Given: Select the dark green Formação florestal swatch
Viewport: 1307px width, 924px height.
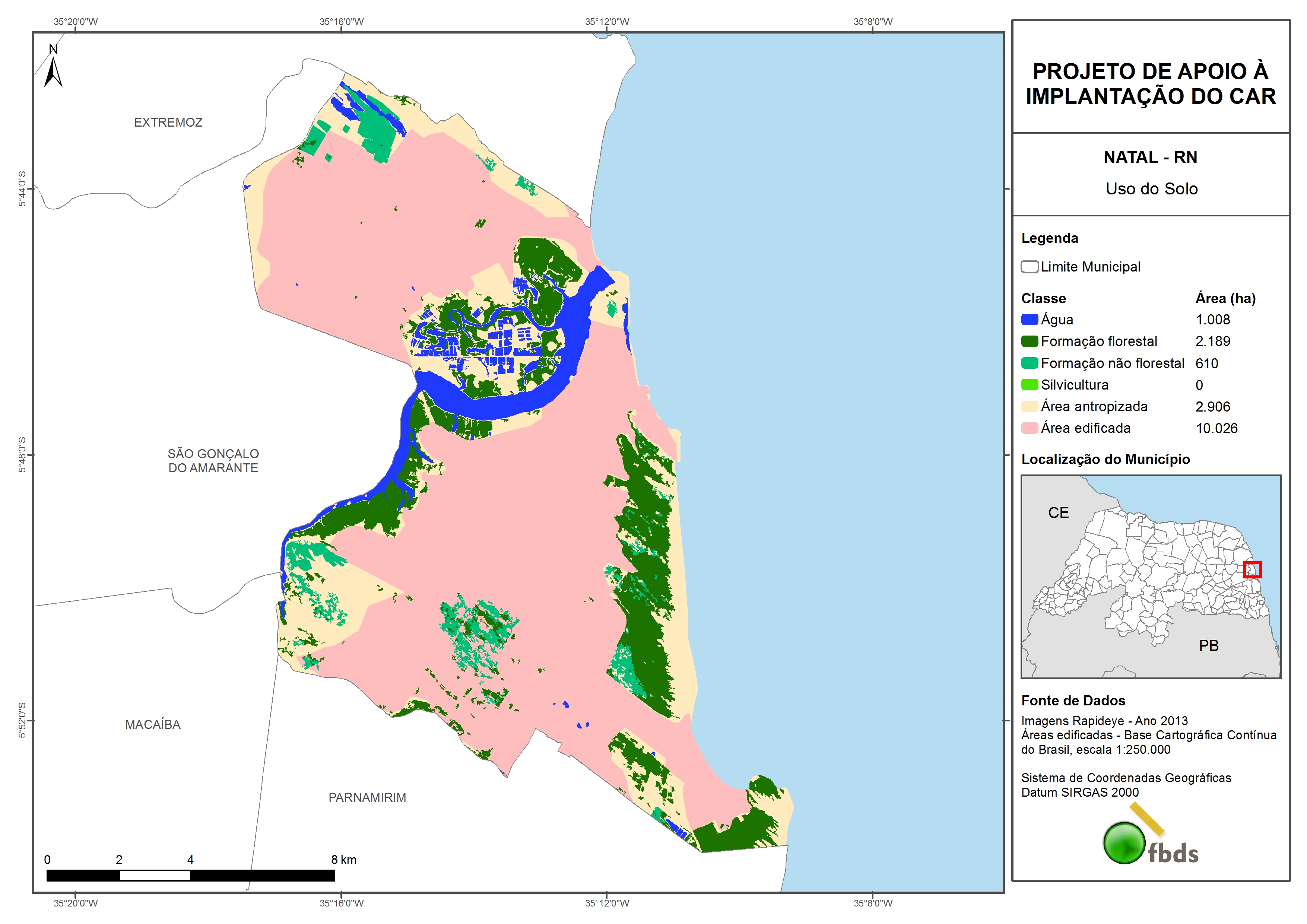Looking at the screenshot, I should coord(1029,342).
